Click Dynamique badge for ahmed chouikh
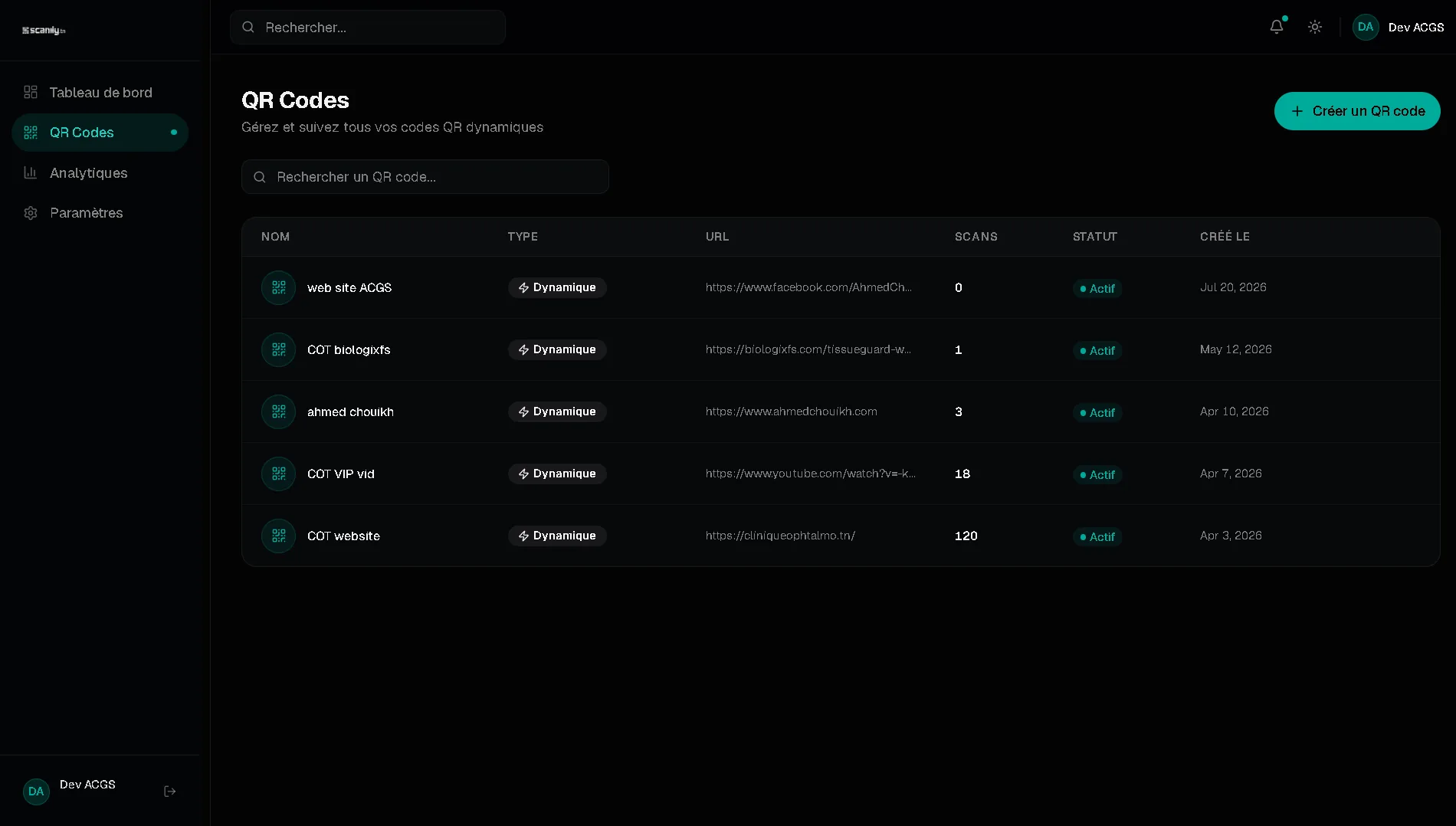This screenshot has width=1456, height=826. (557, 411)
